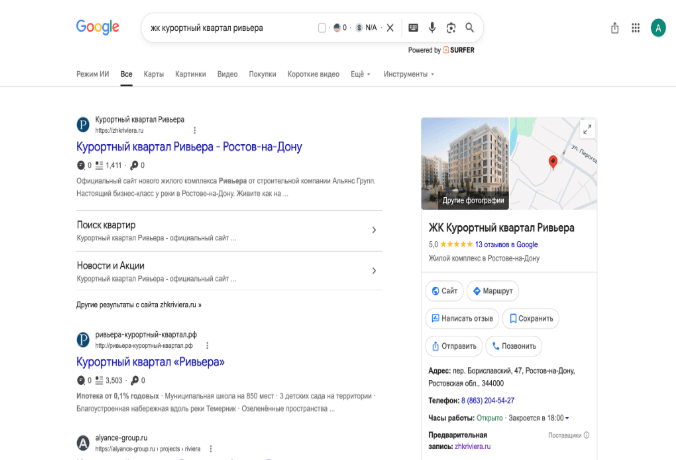Open the Картинки tab
Screen dimensions: 676x460
pyautogui.click(x=191, y=74)
